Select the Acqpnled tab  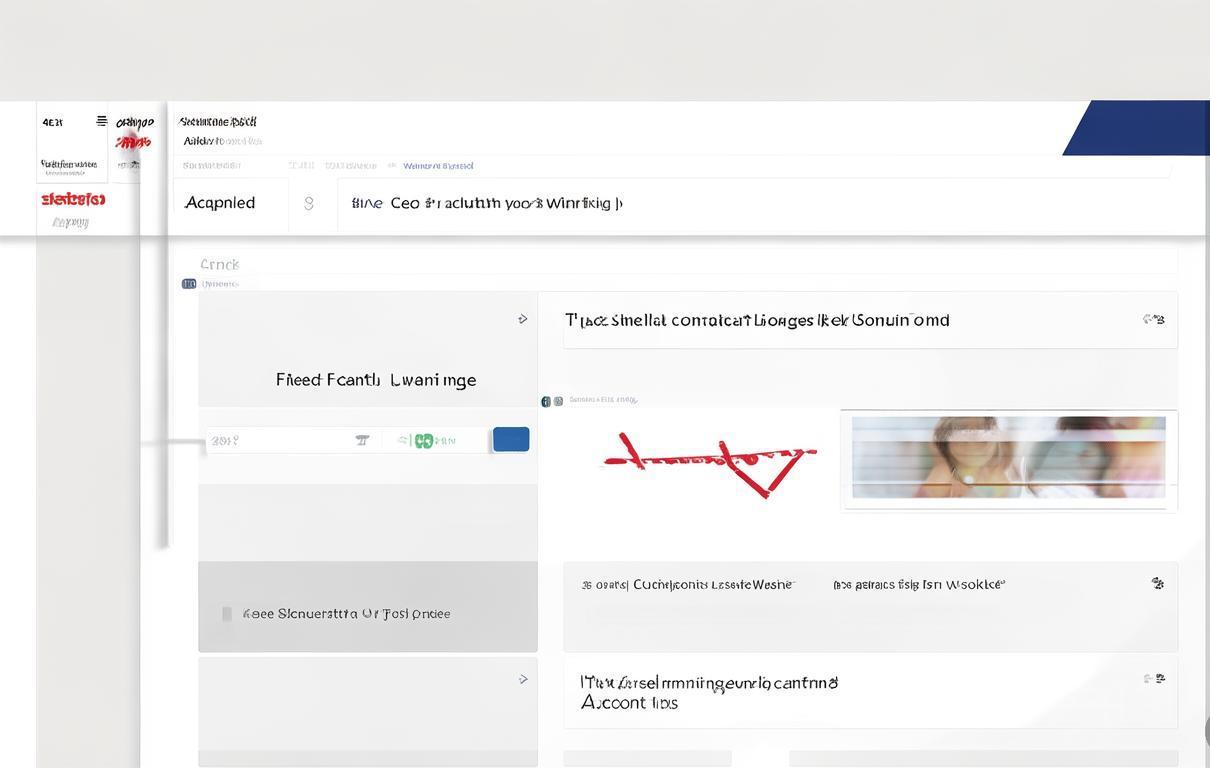click(220, 203)
